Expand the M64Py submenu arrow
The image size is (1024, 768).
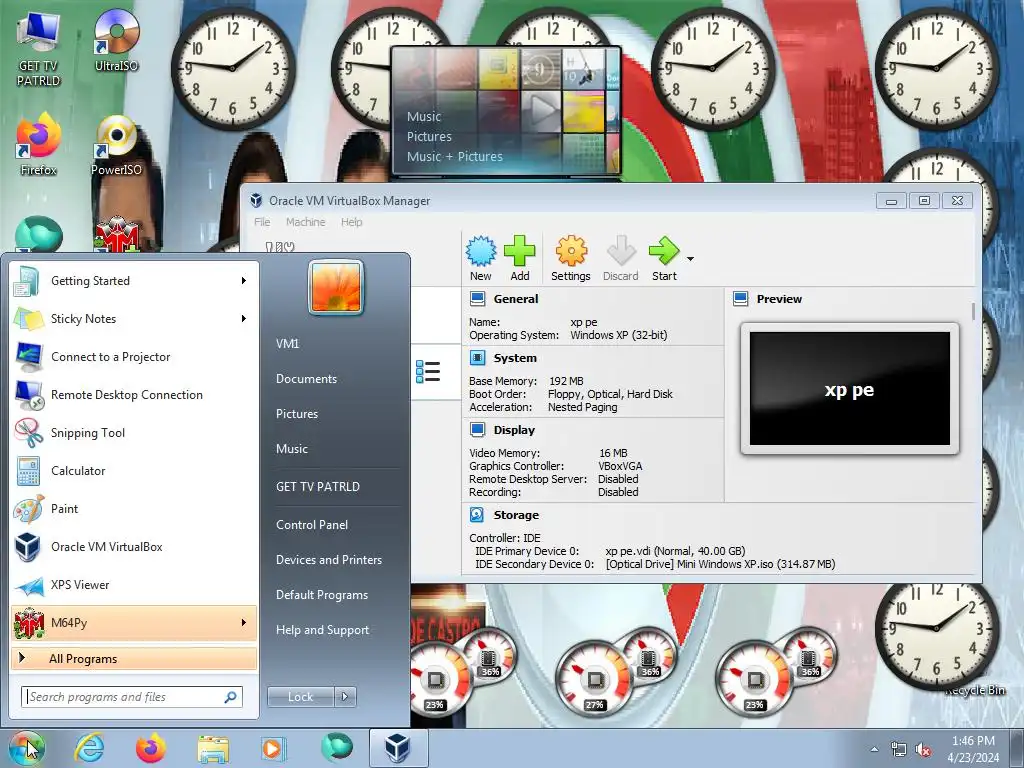pyautogui.click(x=244, y=622)
